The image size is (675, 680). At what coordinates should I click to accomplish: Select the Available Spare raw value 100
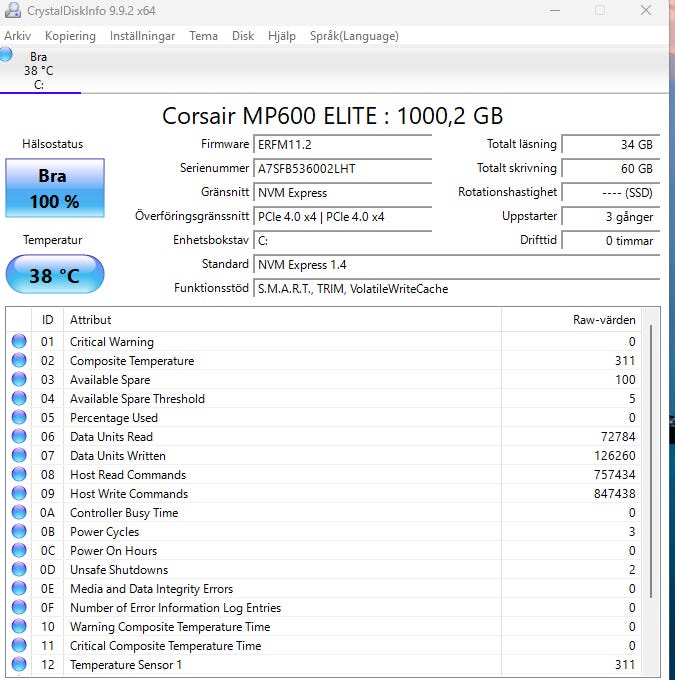(625, 380)
